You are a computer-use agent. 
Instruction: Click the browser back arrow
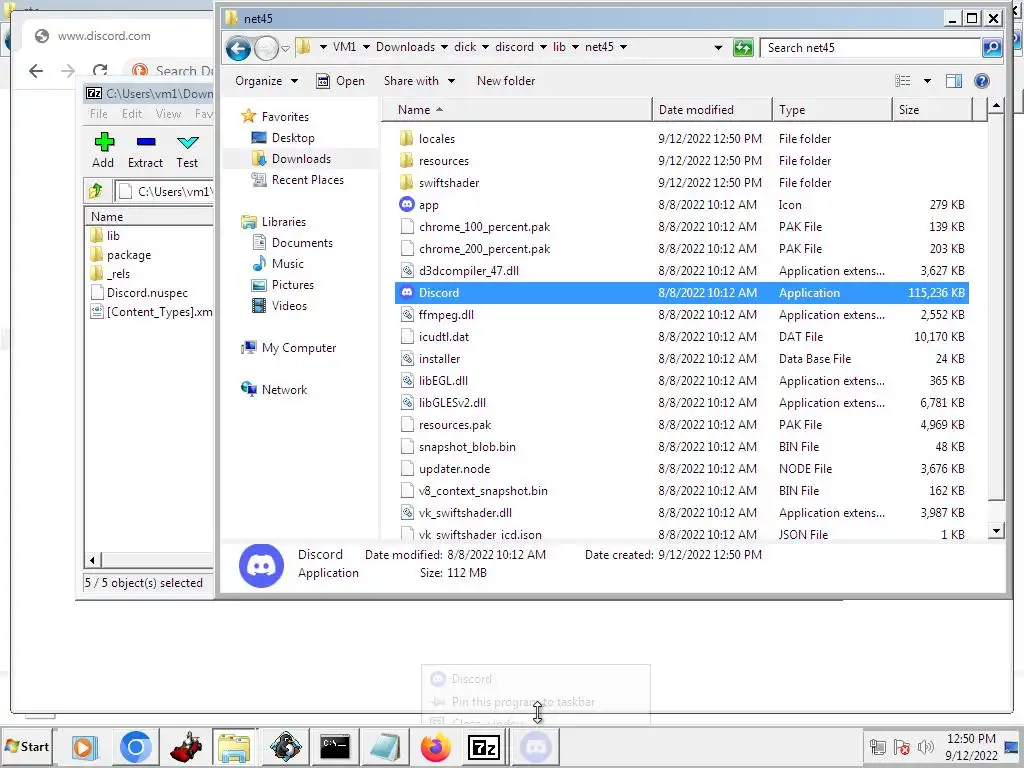pos(36,71)
